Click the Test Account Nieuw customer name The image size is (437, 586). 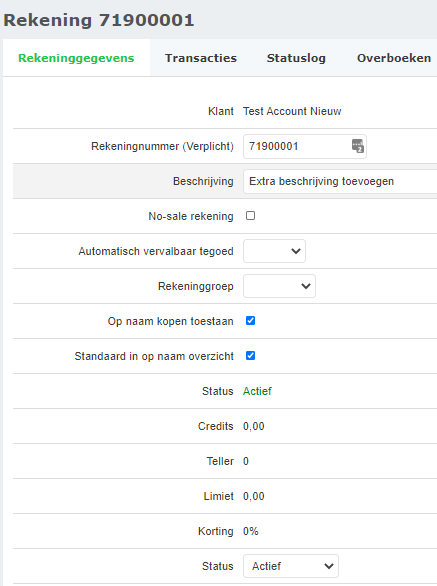tap(292, 111)
